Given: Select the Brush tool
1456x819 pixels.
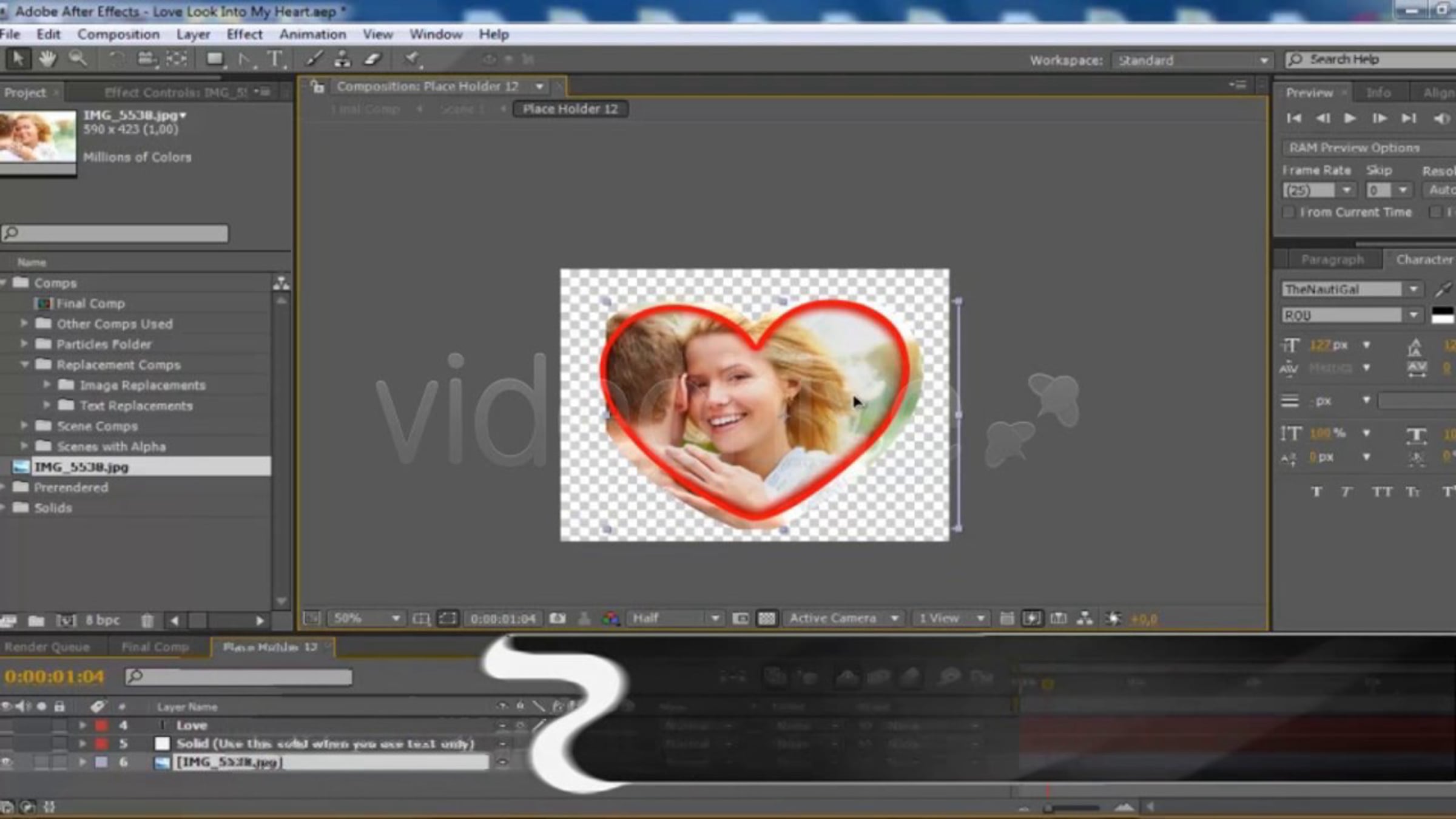Looking at the screenshot, I should [314, 59].
